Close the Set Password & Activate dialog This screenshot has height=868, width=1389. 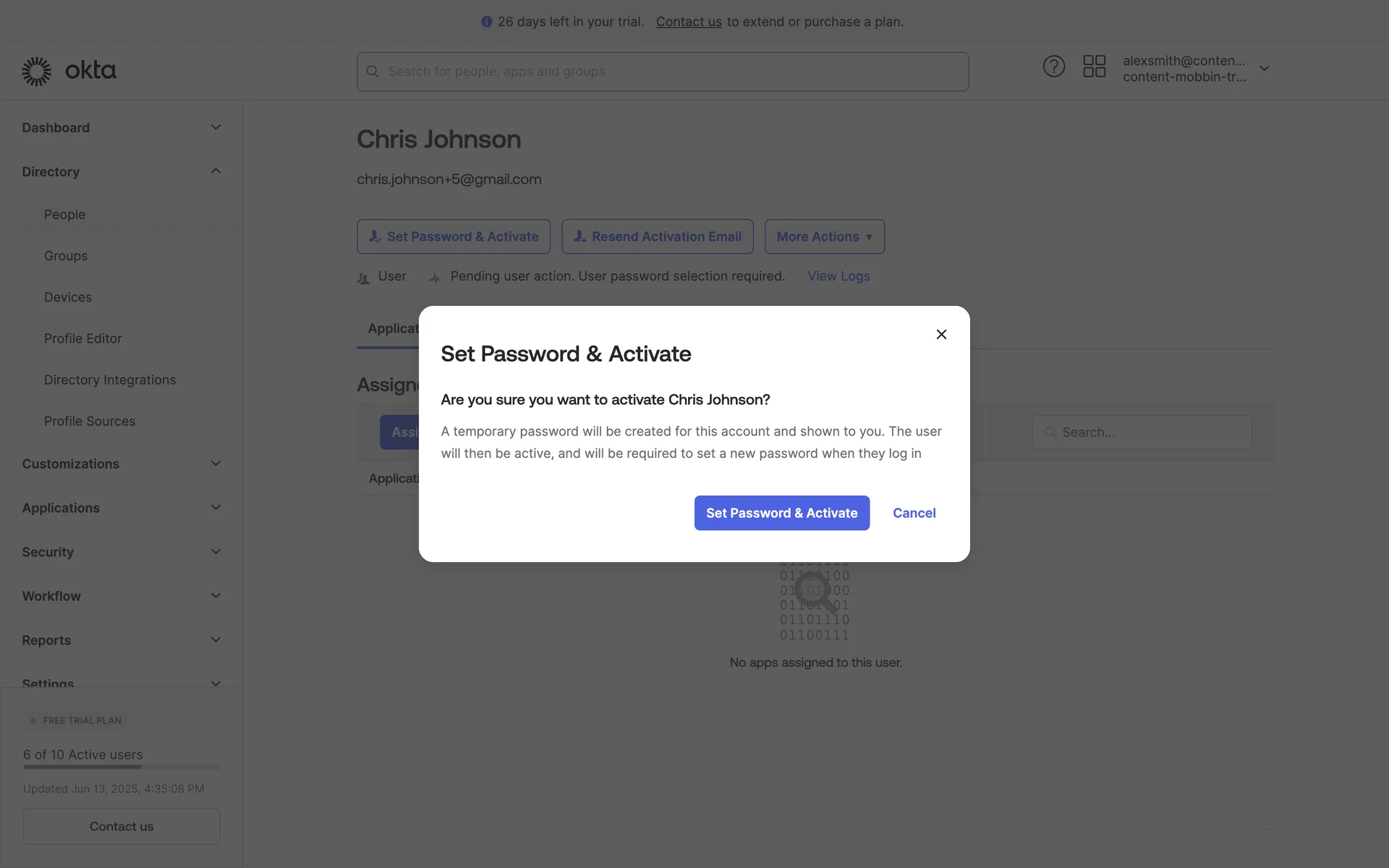pyautogui.click(x=941, y=334)
